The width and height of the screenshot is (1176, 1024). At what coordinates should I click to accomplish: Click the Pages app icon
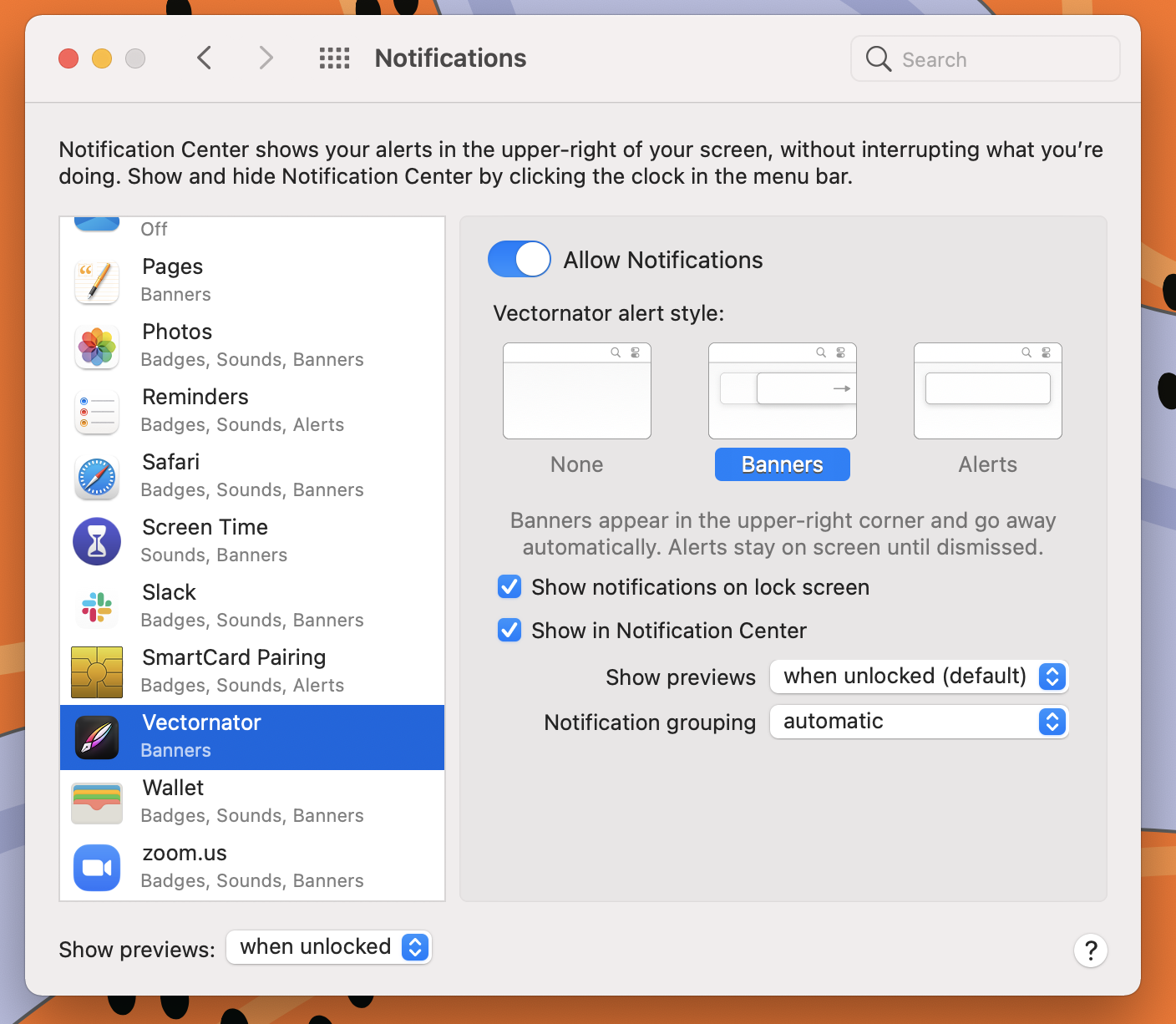point(97,281)
